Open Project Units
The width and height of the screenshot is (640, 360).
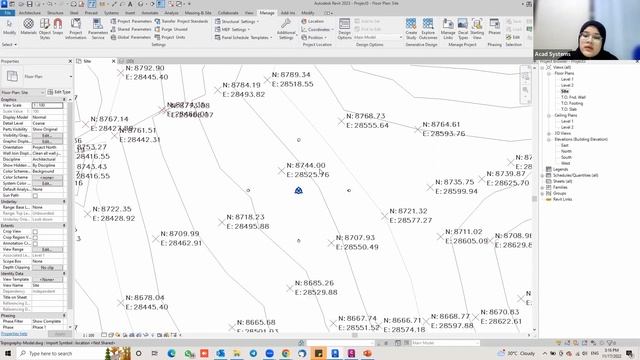click(170, 37)
